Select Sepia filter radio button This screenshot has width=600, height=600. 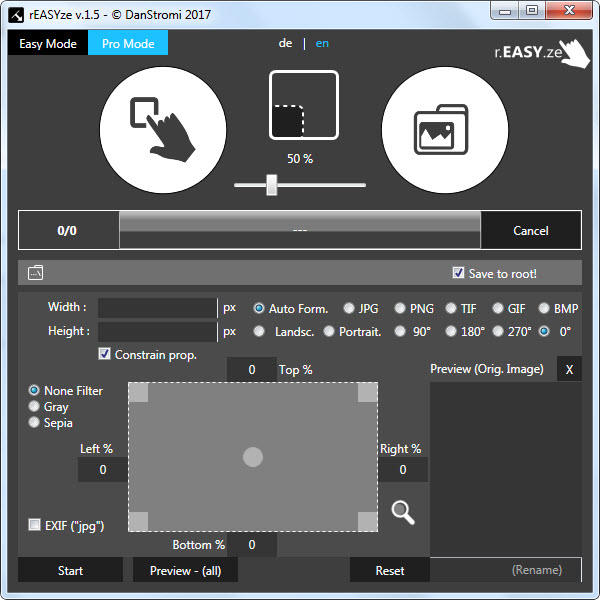[34, 422]
